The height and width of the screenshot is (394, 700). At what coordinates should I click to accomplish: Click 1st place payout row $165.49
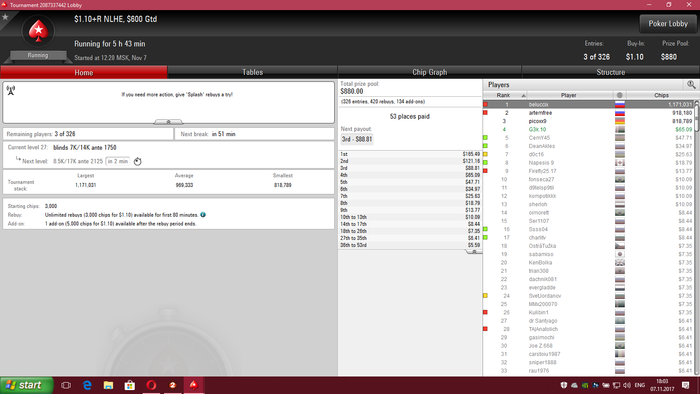(x=410, y=154)
